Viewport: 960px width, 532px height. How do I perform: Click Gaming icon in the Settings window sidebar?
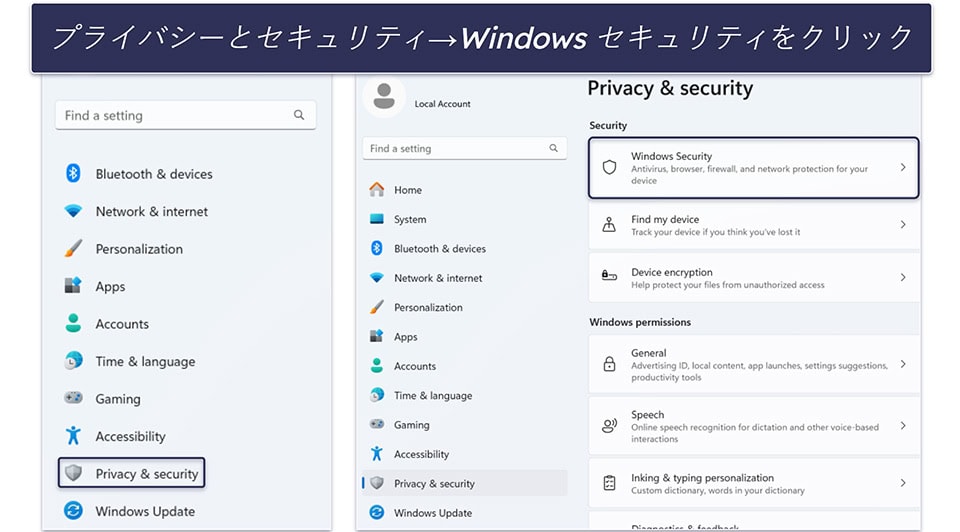377,424
